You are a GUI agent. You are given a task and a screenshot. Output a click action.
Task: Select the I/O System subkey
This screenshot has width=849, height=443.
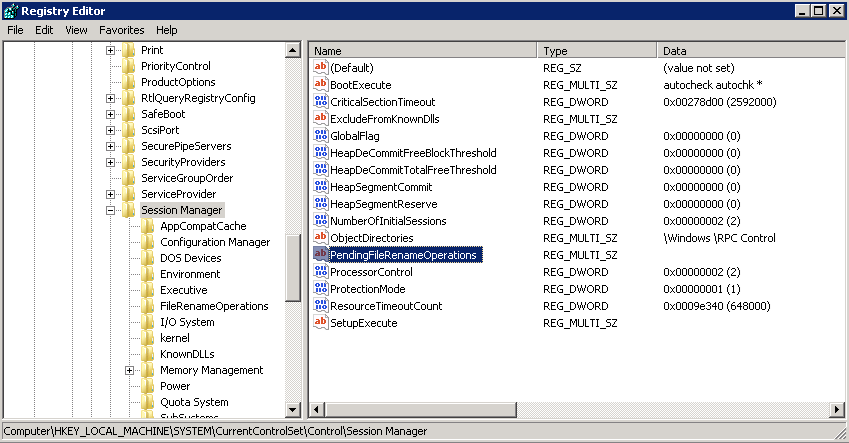tap(187, 322)
